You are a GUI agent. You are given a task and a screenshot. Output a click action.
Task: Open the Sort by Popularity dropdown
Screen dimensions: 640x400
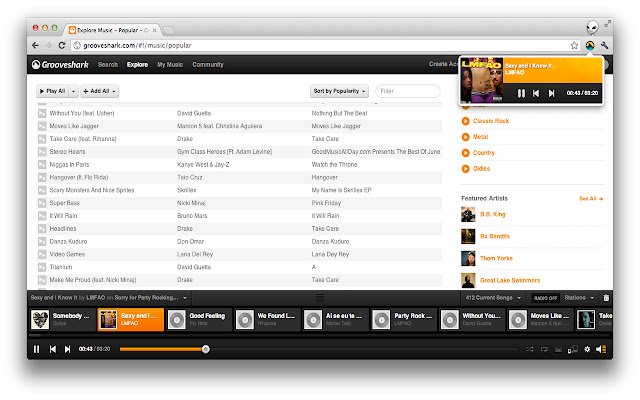coord(339,91)
